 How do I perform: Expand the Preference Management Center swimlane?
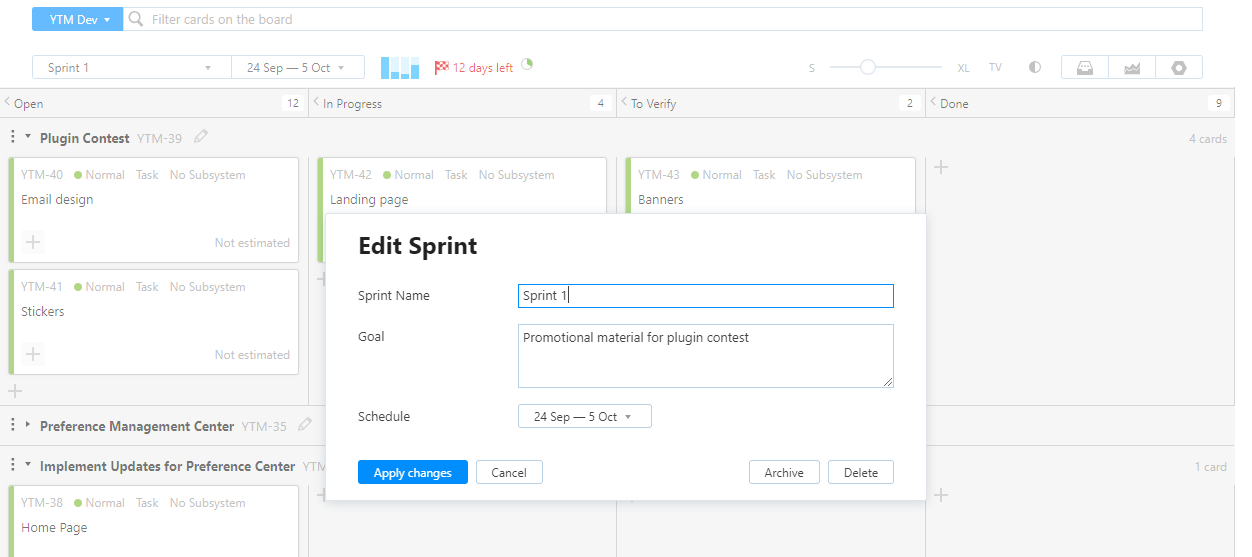tap(28, 425)
